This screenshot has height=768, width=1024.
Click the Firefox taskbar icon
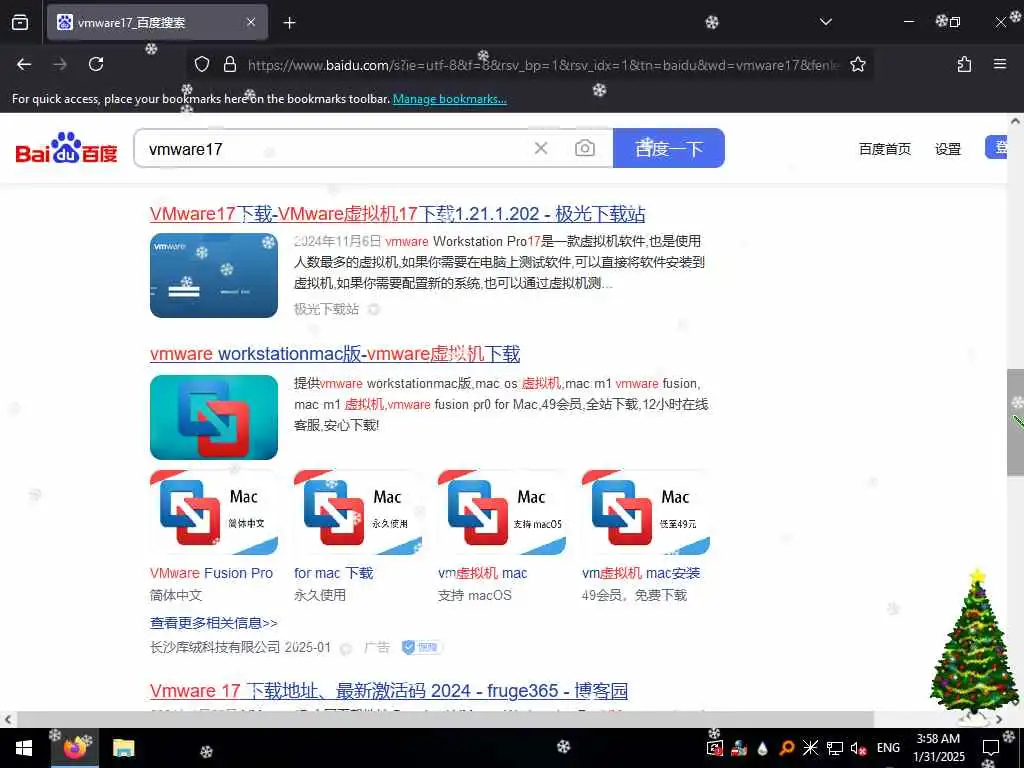point(74,748)
